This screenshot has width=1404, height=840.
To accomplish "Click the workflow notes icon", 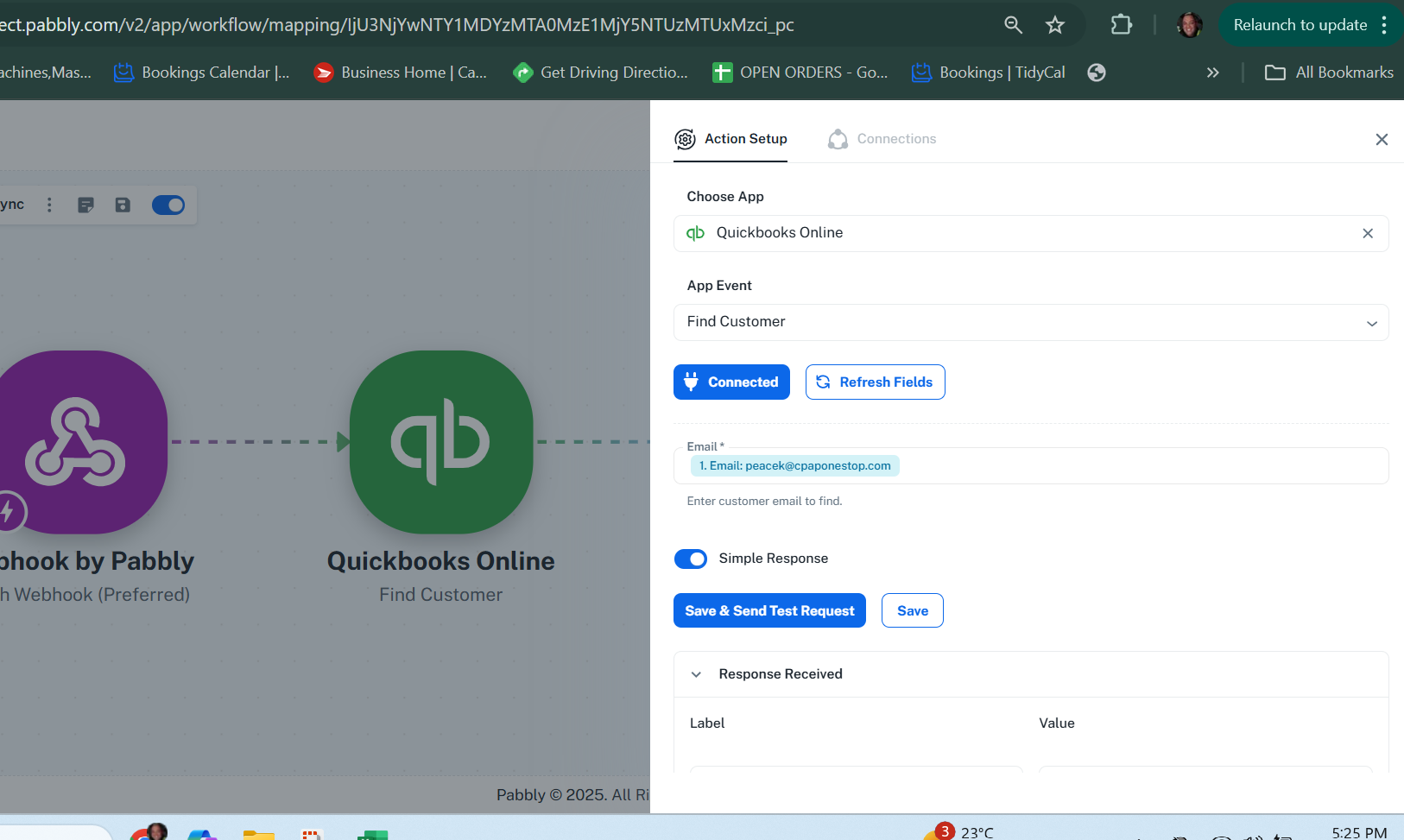I will 85,205.
